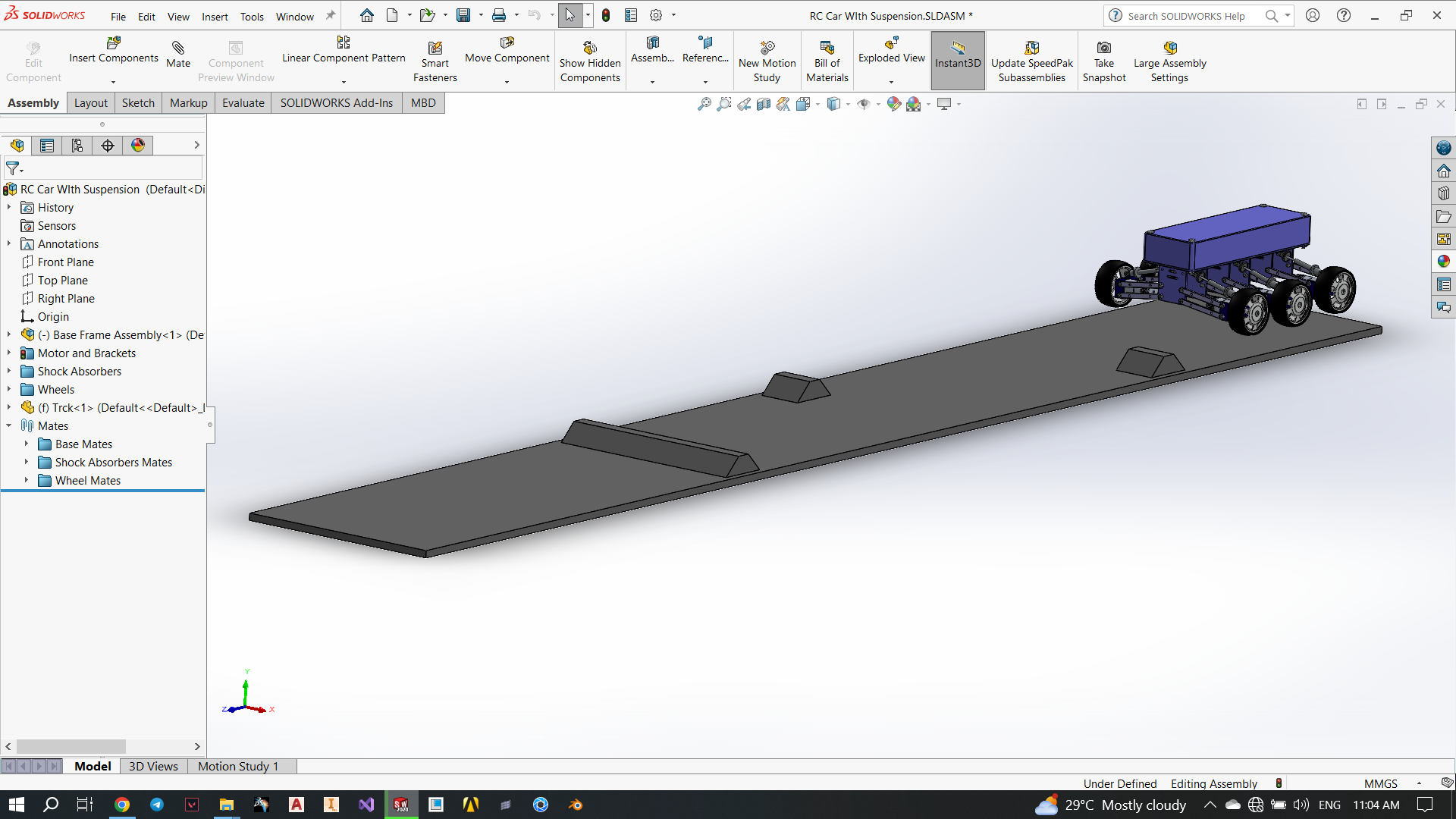Viewport: 1456px width, 819px height.
Task: Click the Search SOLIDWORKS Help field
Action: (x=1186, y=16)
